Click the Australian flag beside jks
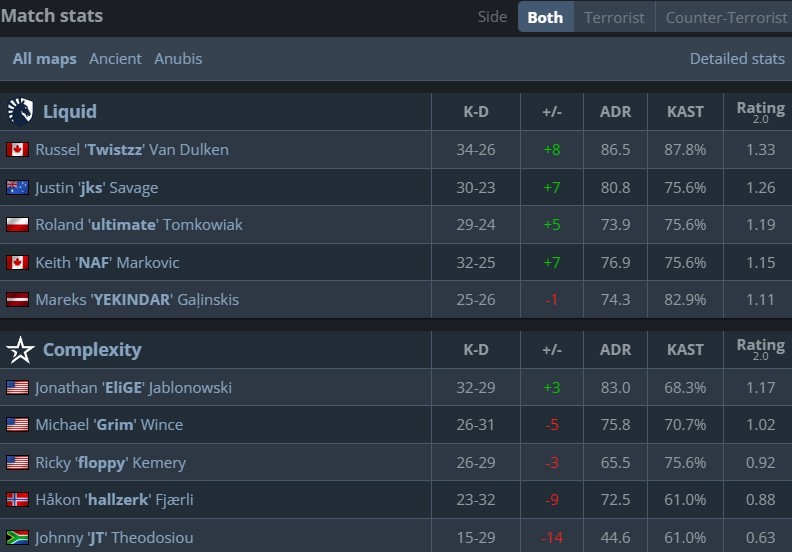 pyautogui.click(x=17, y=187)
